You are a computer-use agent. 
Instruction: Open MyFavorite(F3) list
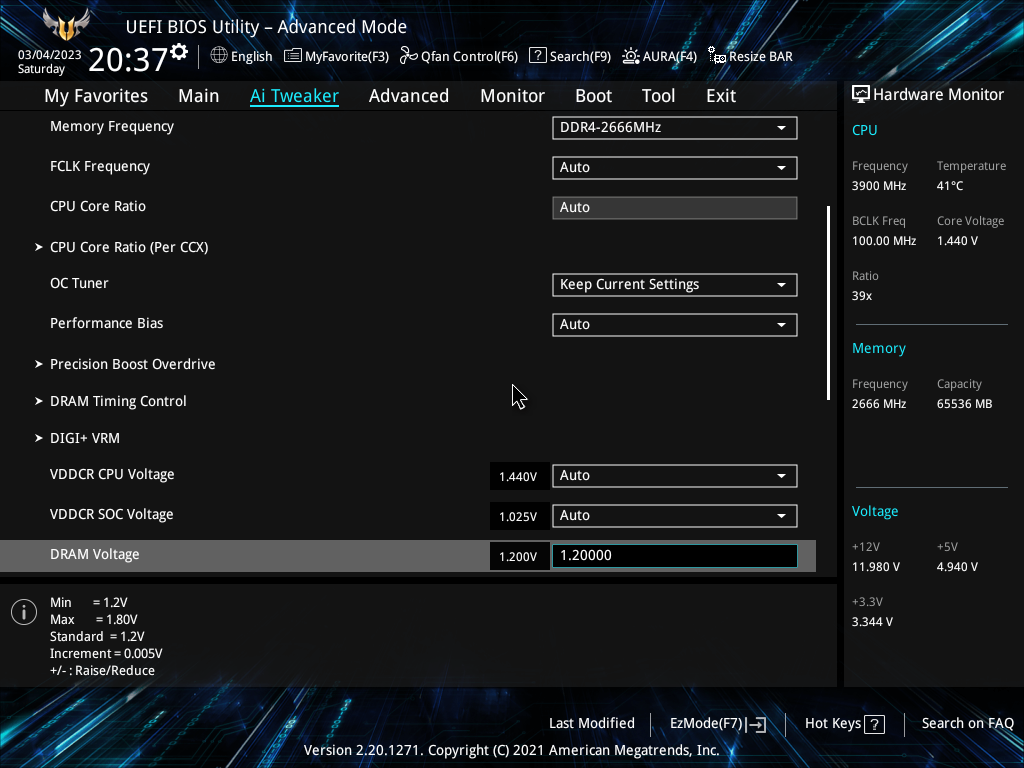[336, 56]
